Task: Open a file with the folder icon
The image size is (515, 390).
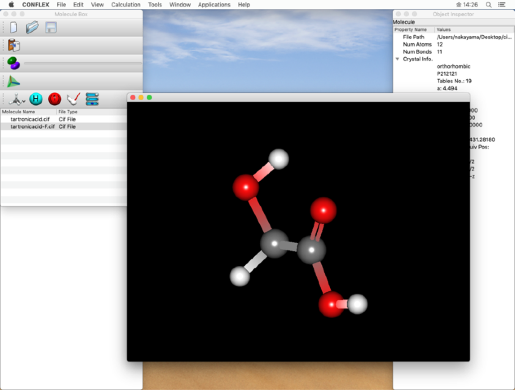Action: pos(32,27)
